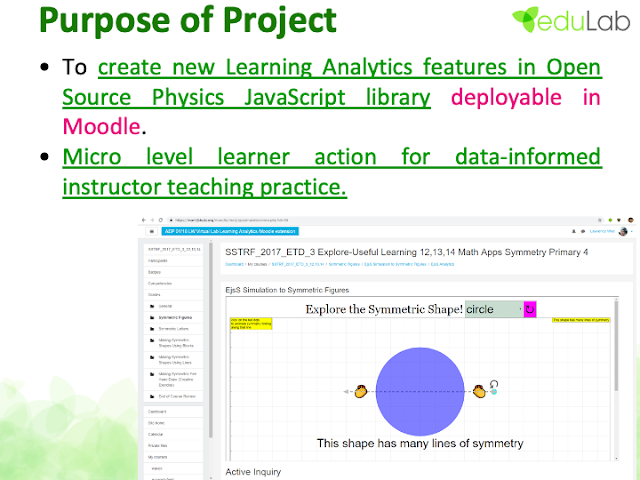Screen dimensions: 640x480
Task: Click the EjsS Analytics breadcrumb link
Action: pyautogui.click(x=442, y=264)
